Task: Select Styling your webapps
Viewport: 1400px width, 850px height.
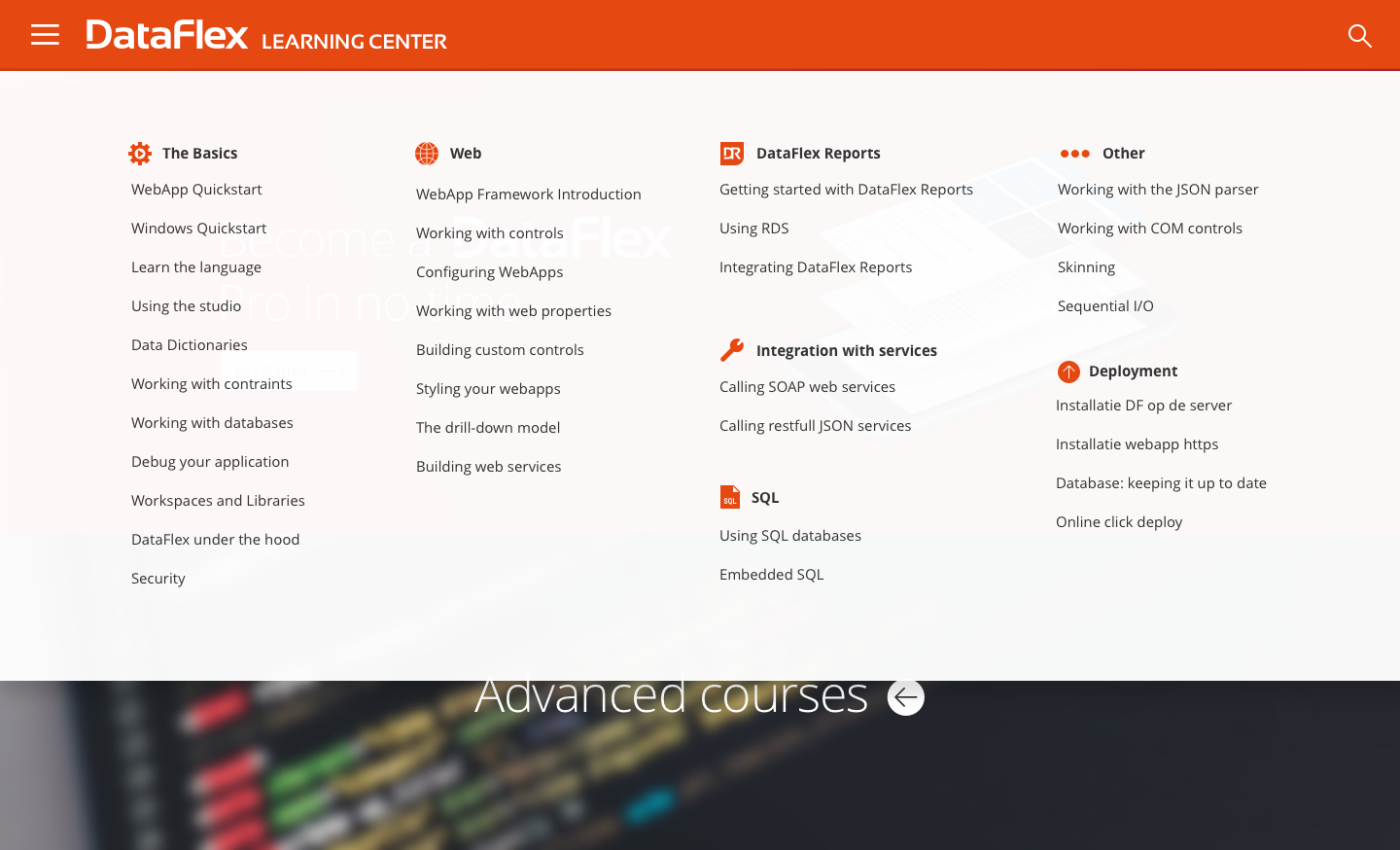Action: click(x=488, y=389)
